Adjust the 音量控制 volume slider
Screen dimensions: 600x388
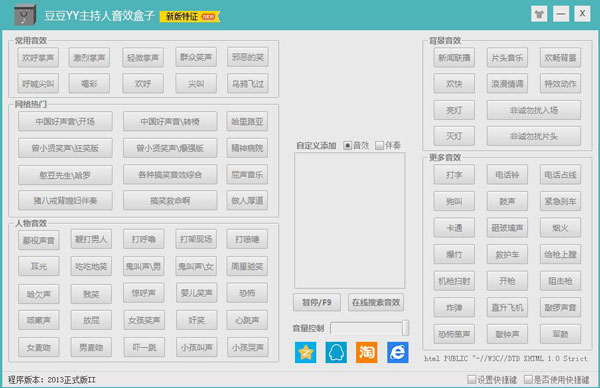[x=369, y=328]
